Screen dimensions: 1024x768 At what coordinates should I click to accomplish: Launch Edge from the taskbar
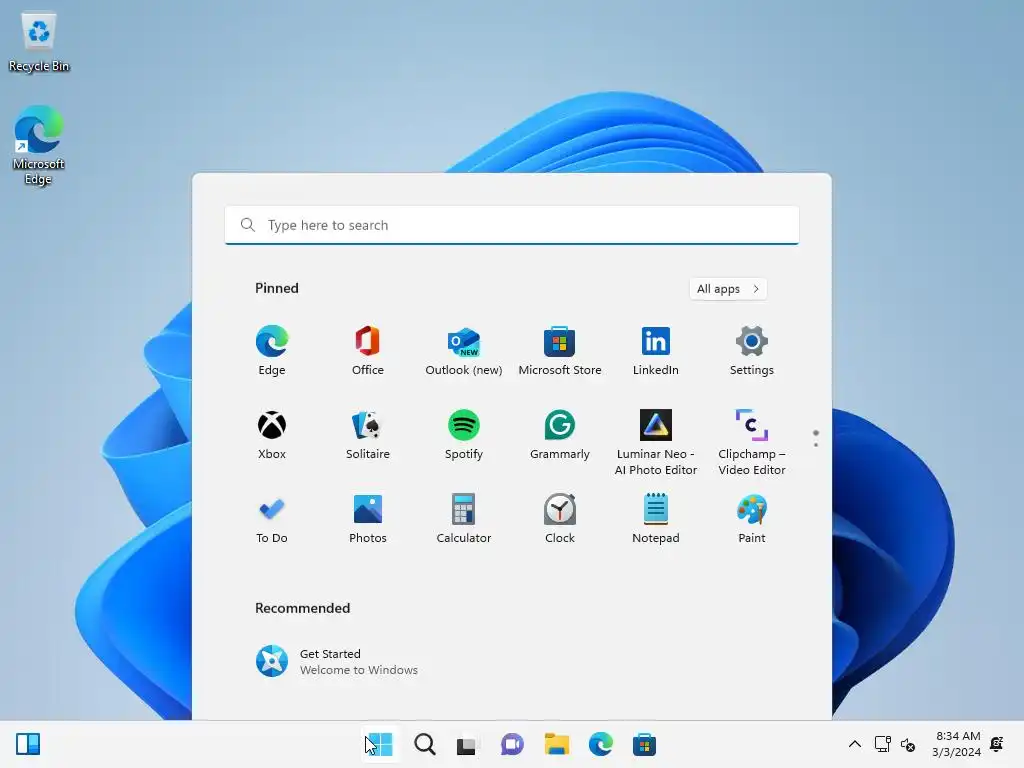coord(600,744)
